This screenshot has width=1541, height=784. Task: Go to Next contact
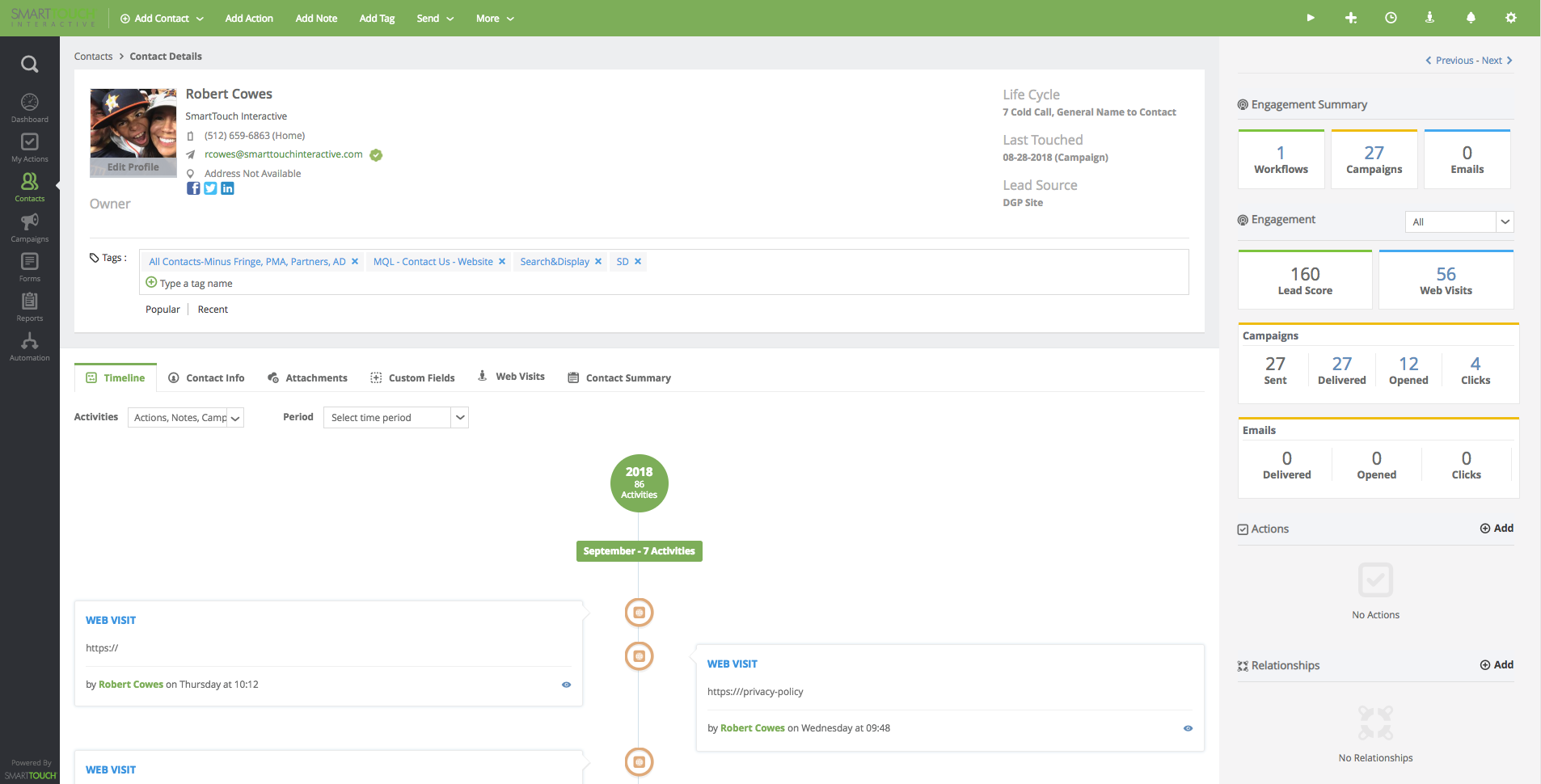pos(1497,61)
